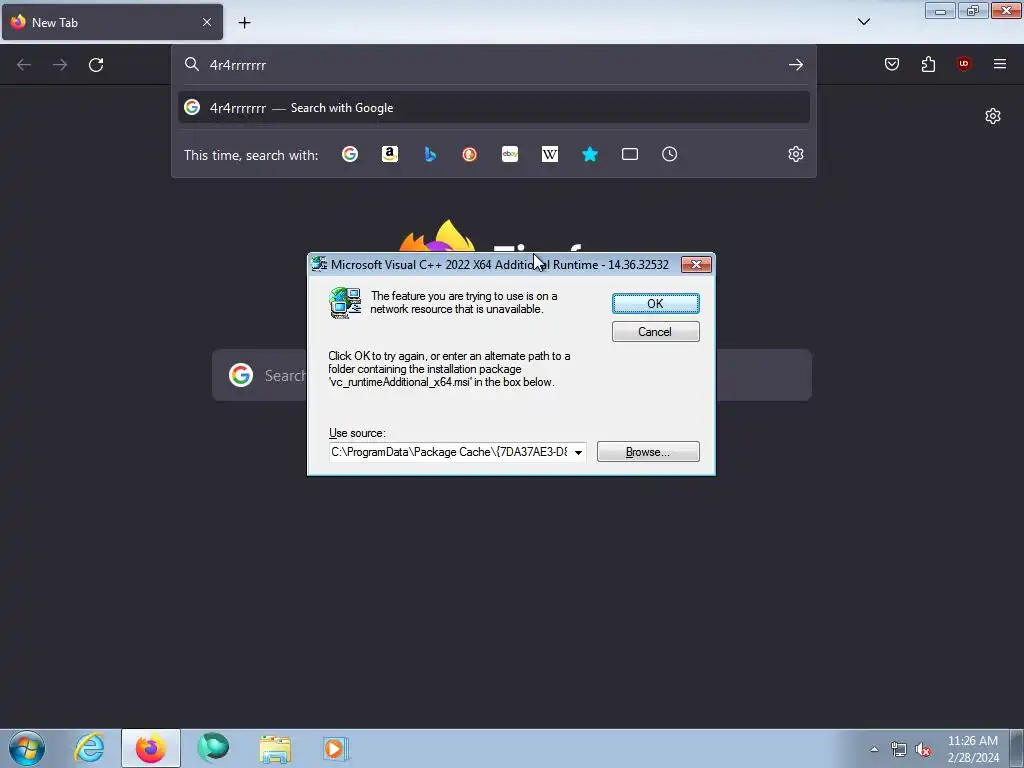Open a new tab with the plus button

click(x=244, y=22)
